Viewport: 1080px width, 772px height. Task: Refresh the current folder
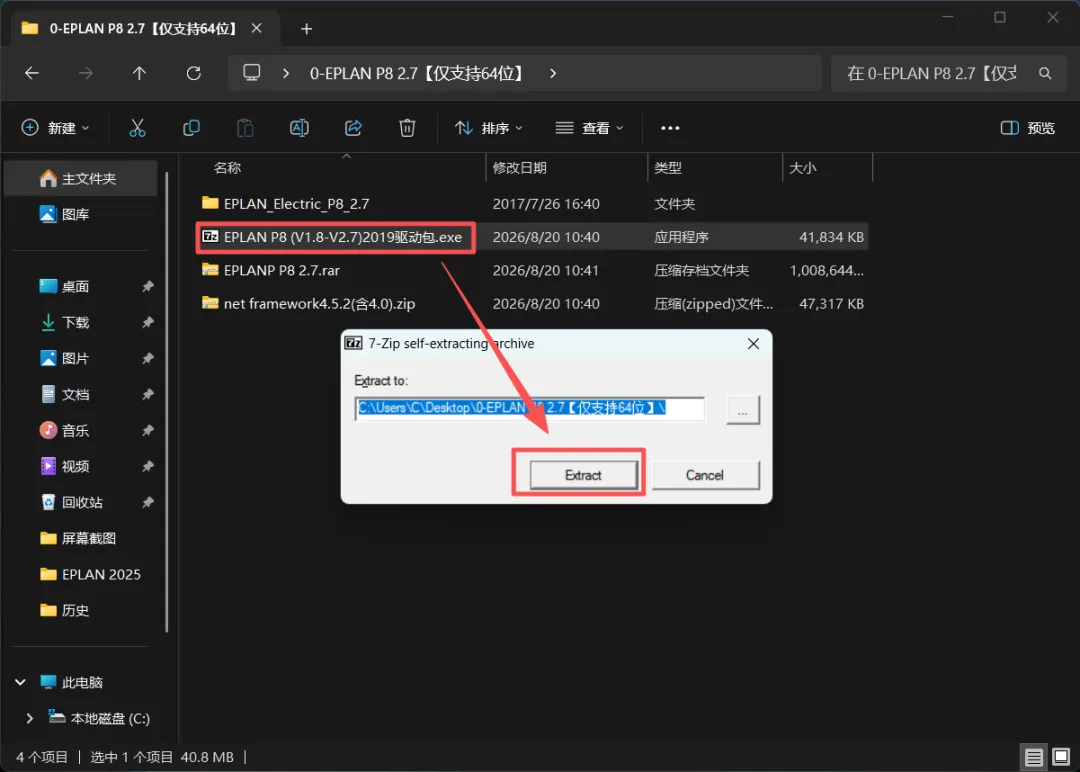point(194,73)
